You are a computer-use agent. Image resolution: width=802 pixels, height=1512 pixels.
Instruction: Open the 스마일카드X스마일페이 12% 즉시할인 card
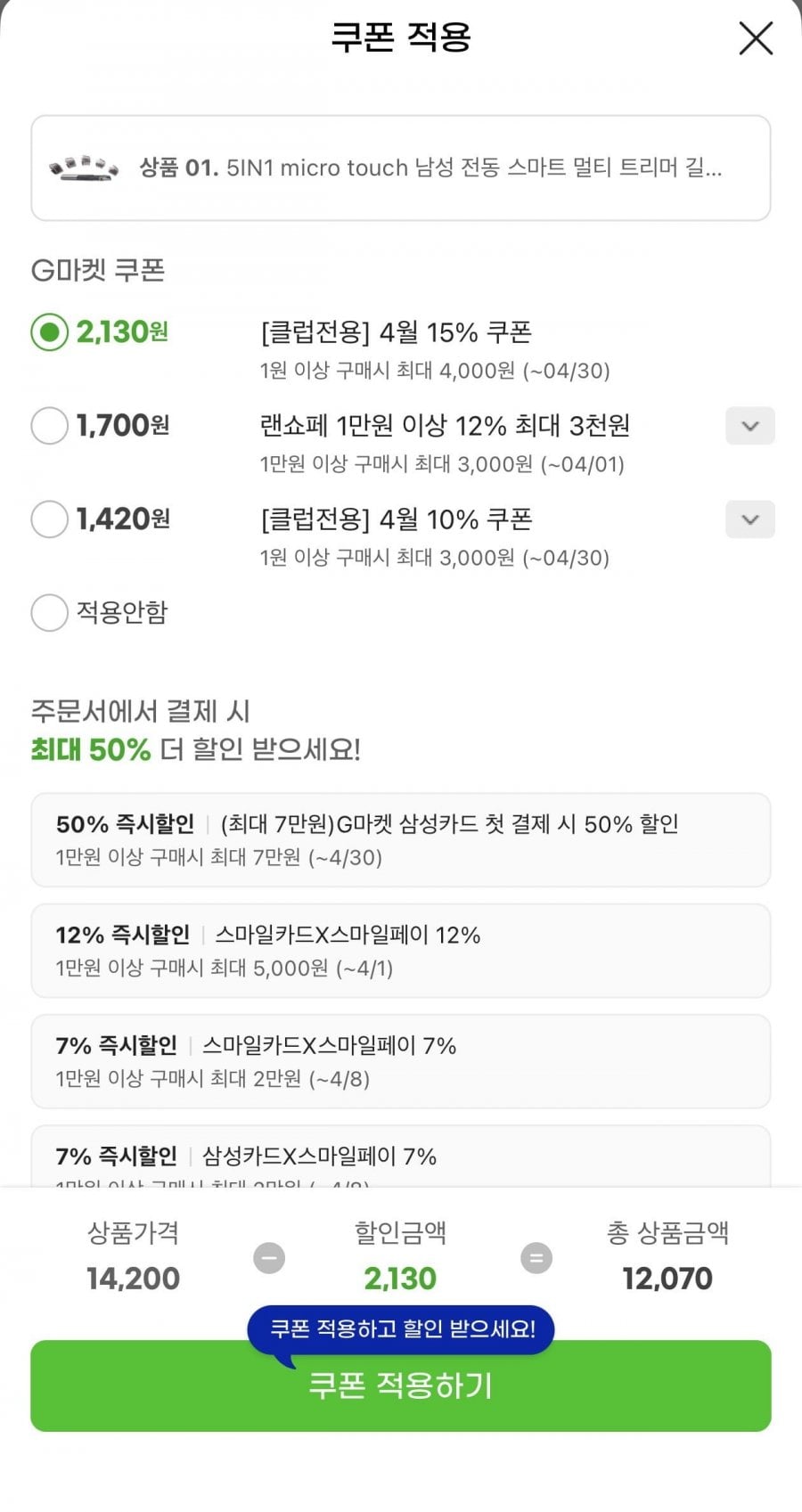[400, 950]
